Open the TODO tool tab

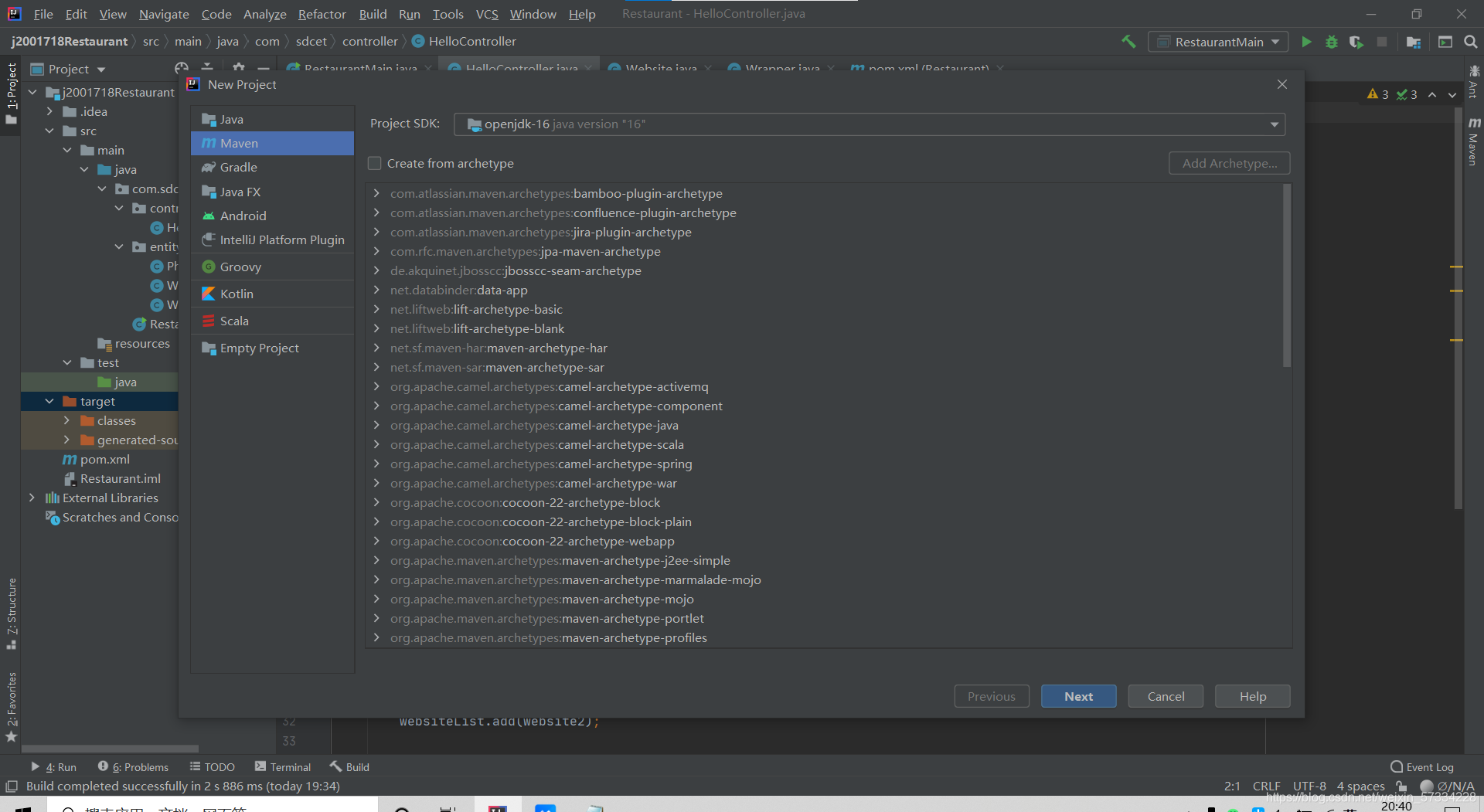213,767
